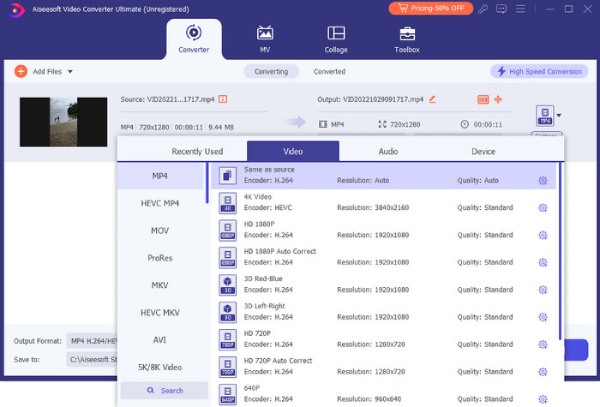Click the source file info icon

point(223,99)
